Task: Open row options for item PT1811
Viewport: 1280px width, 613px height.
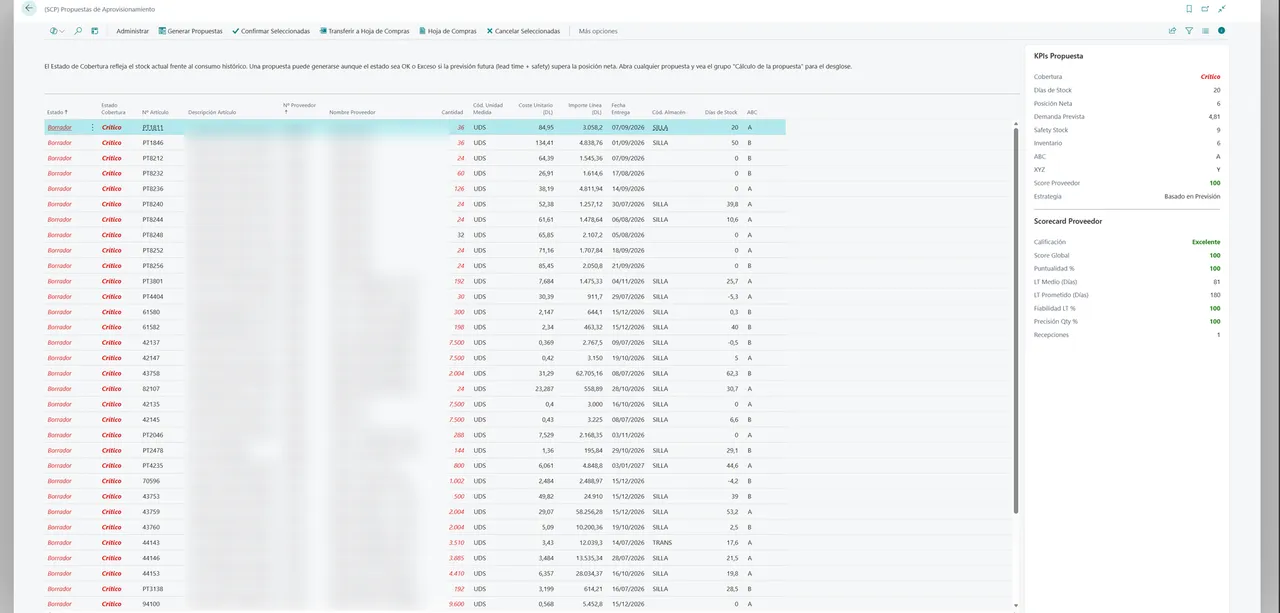Action: pyautogui.click(x=93, y=128)
